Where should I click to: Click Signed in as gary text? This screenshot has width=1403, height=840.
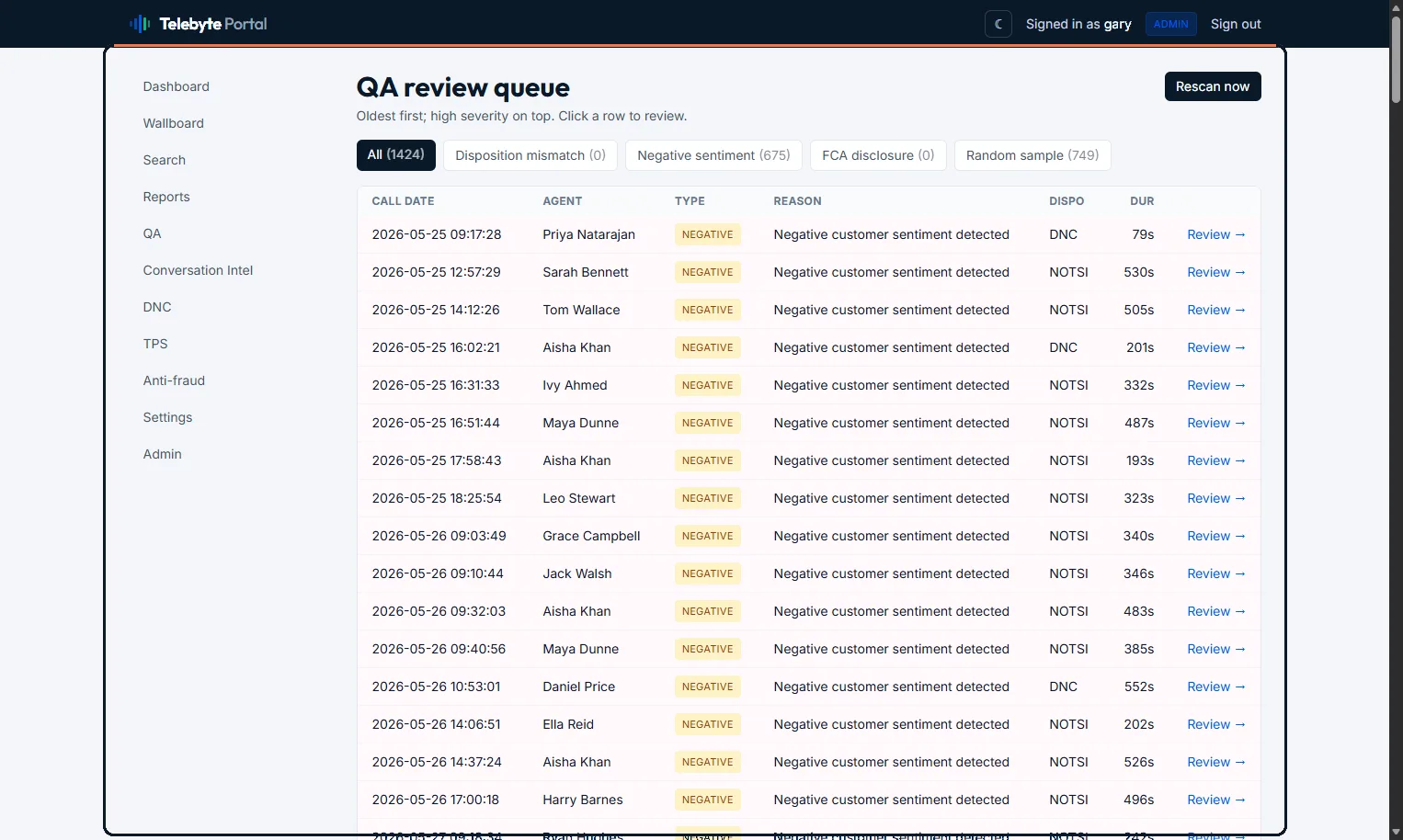[x=1078, y=24]
